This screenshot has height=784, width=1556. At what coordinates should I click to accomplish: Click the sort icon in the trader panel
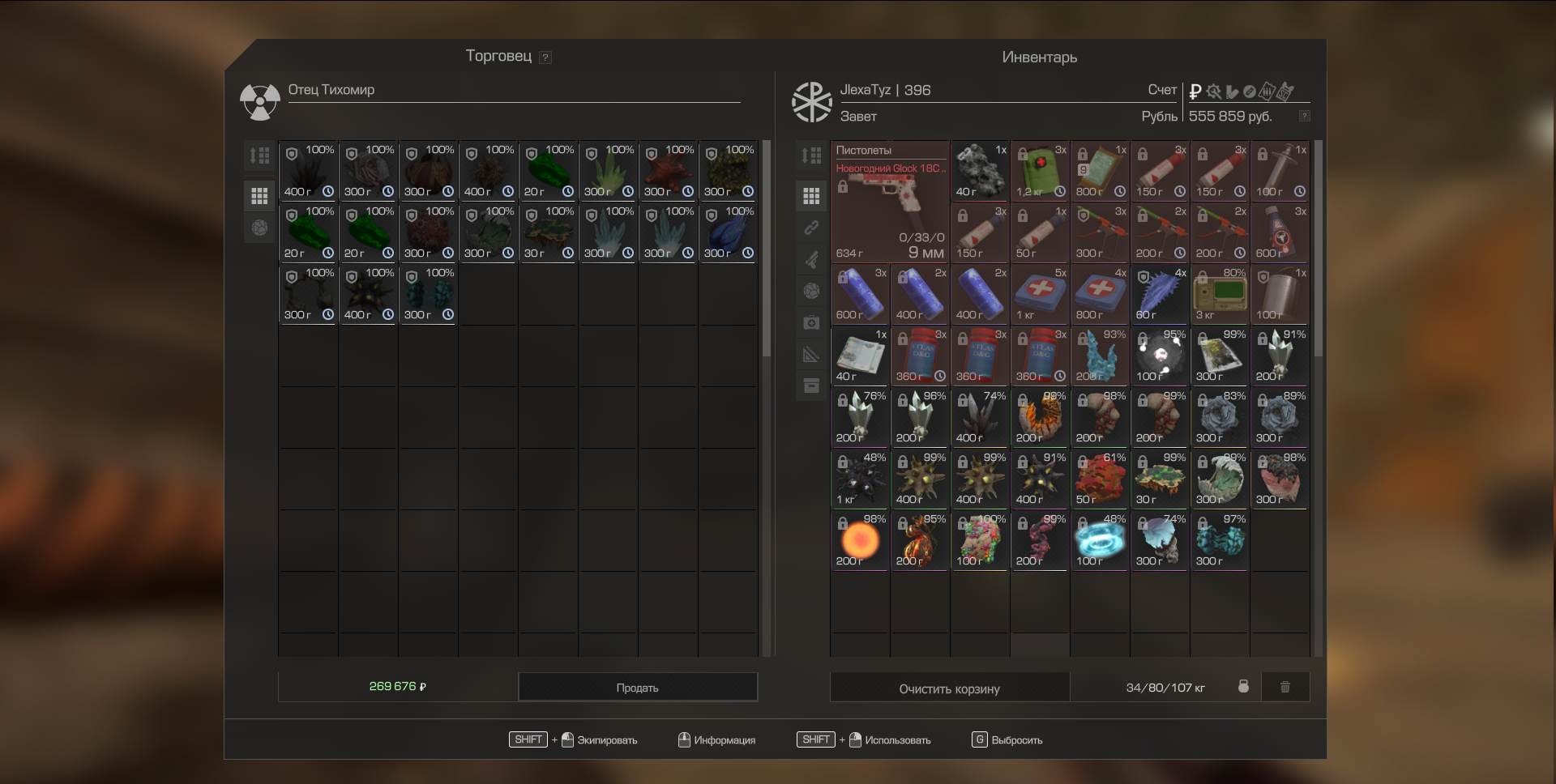[x=259, y=156]
